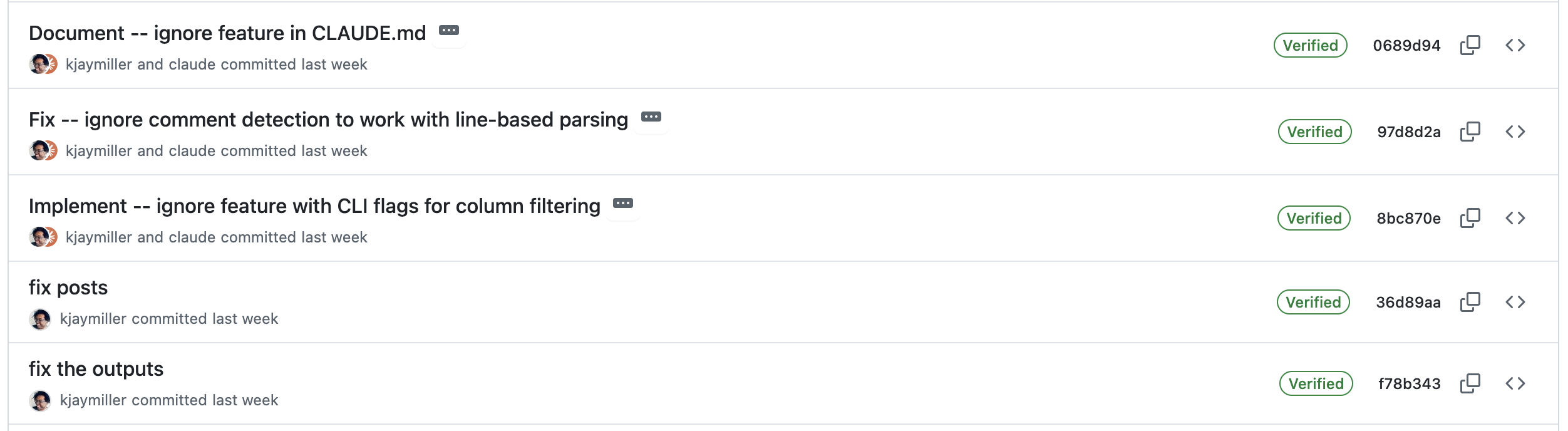Copy full SHA of commit 97d8d2a
The image size is (1568, 431).
[1471, 132]
